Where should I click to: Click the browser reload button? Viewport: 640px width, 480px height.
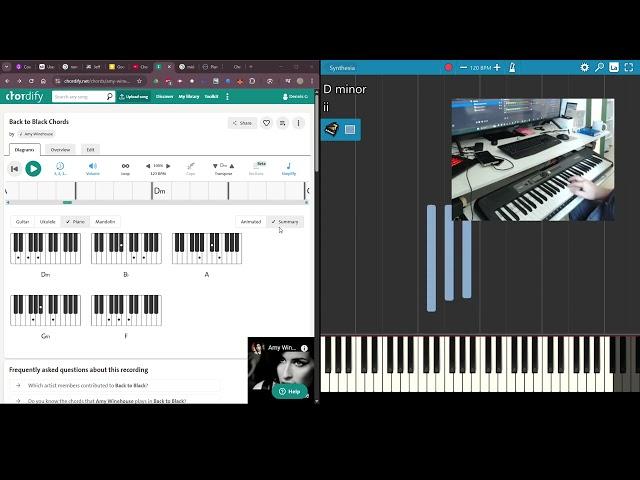pyautogui.click(x=31, y=81)
